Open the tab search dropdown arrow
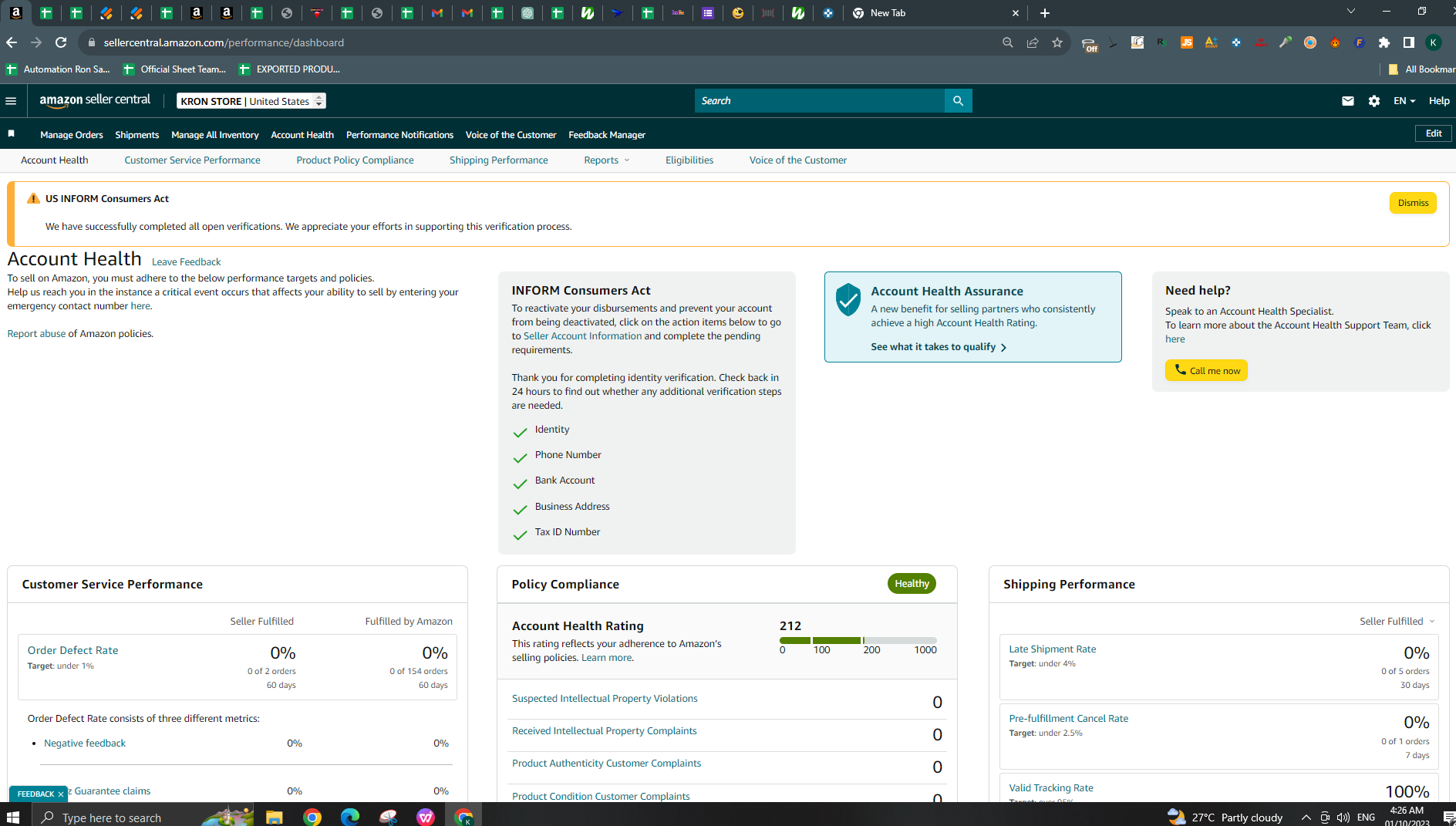Image resolution: width=1456 pixels, height=826 pixels. [1351, 12]
